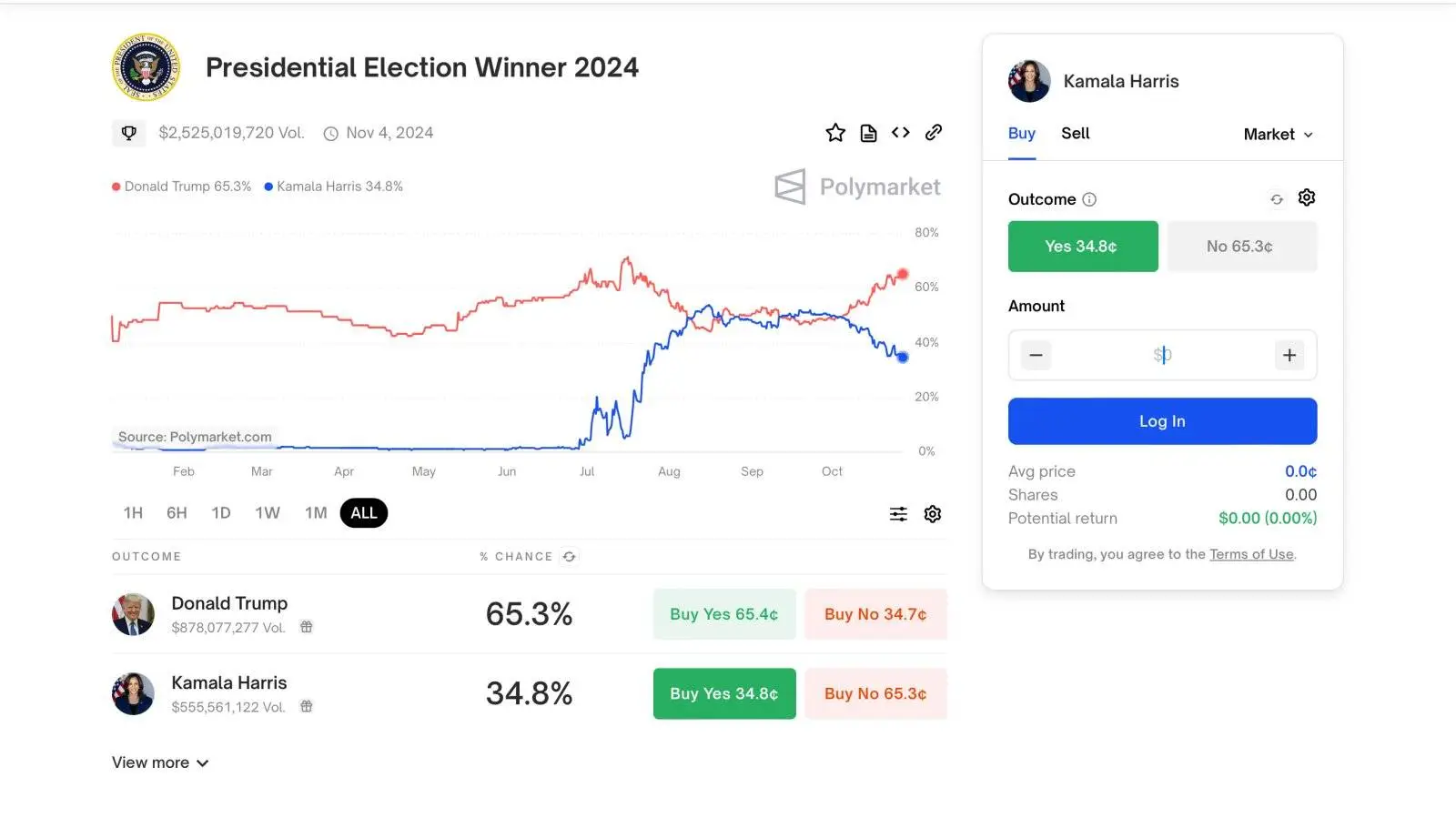Screen dimensions: 1456x818
Task: Click the embed code icon
Action: (900, 133)
